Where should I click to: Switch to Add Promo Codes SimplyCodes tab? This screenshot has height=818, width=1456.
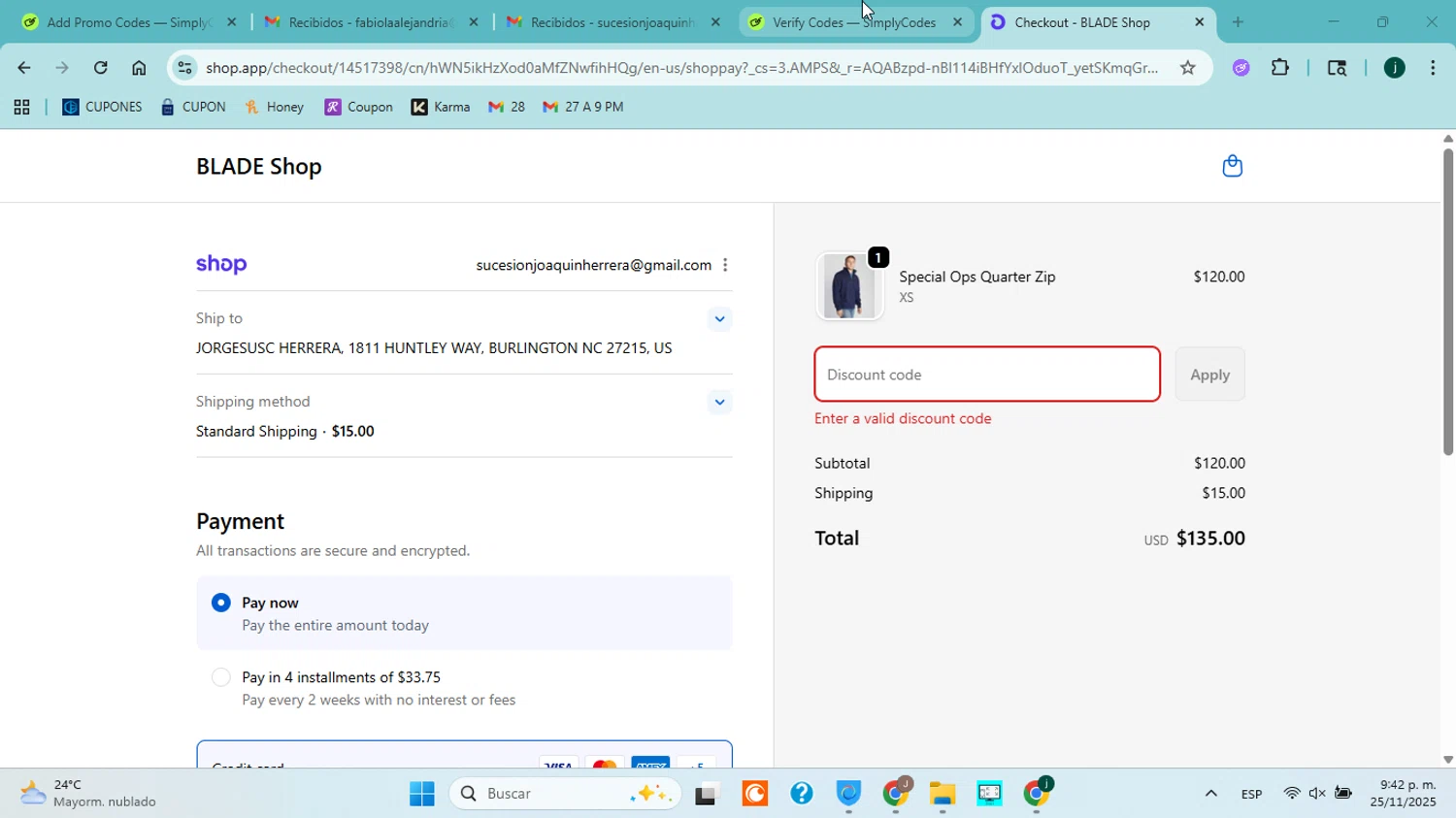click(x=128, y=21)
